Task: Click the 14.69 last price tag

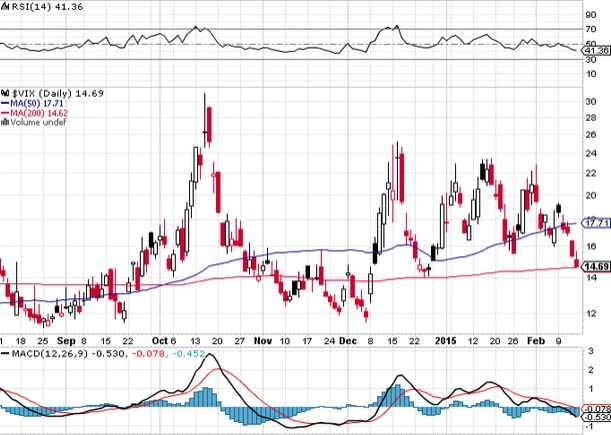Action: pyautogui.click(x=596, y=267)
